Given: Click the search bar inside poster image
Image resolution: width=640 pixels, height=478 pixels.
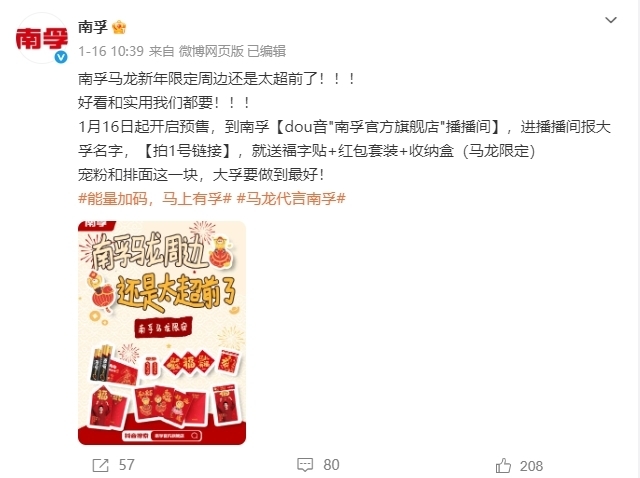Looking at the screenshot, I should click(x=162, y=436).
